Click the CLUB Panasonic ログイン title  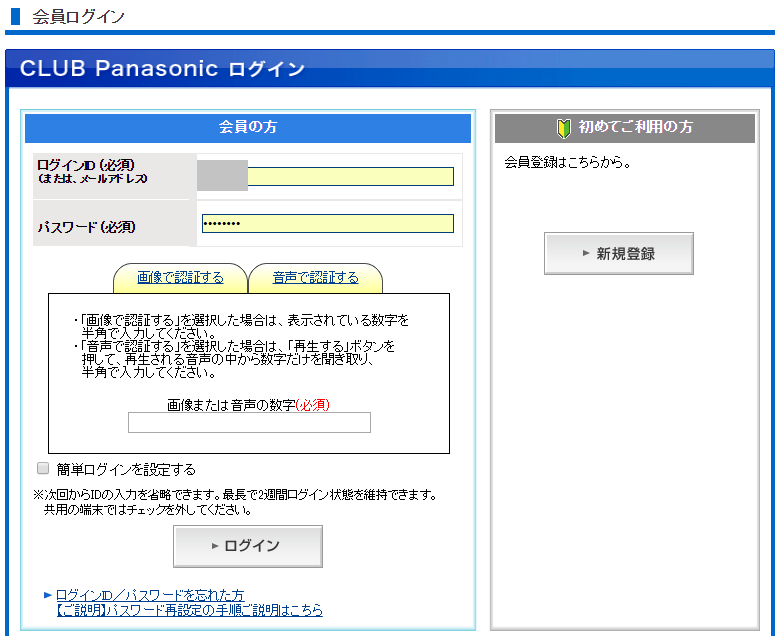point(162,68)
